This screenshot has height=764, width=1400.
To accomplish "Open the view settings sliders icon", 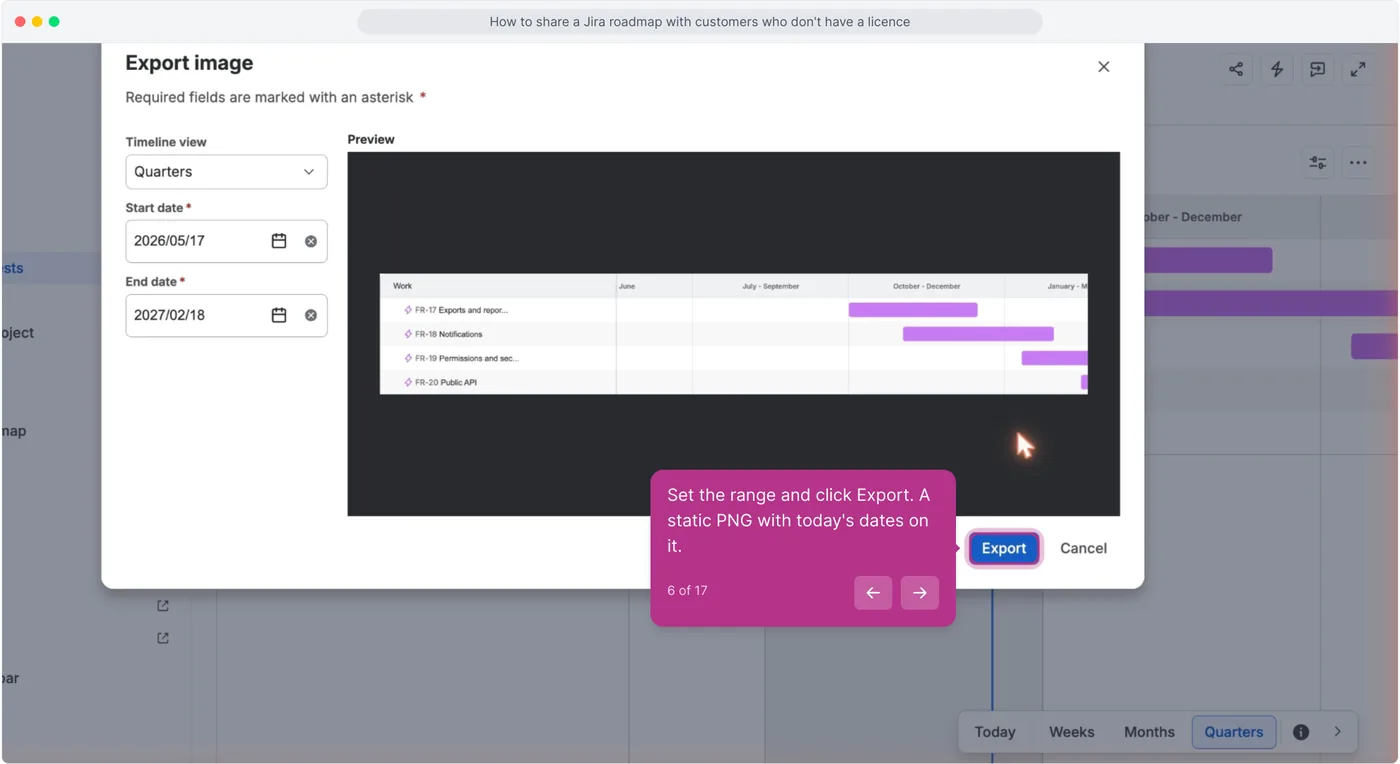I will (1318, 162).
